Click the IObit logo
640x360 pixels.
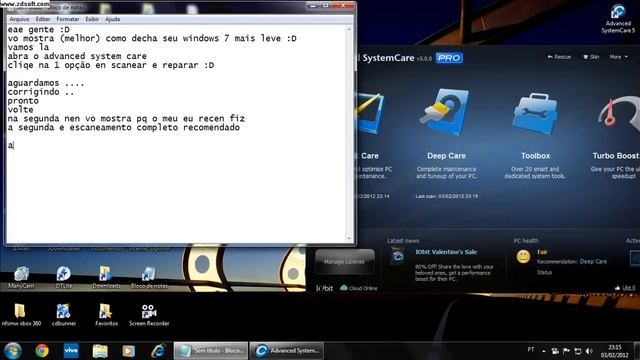324,288
